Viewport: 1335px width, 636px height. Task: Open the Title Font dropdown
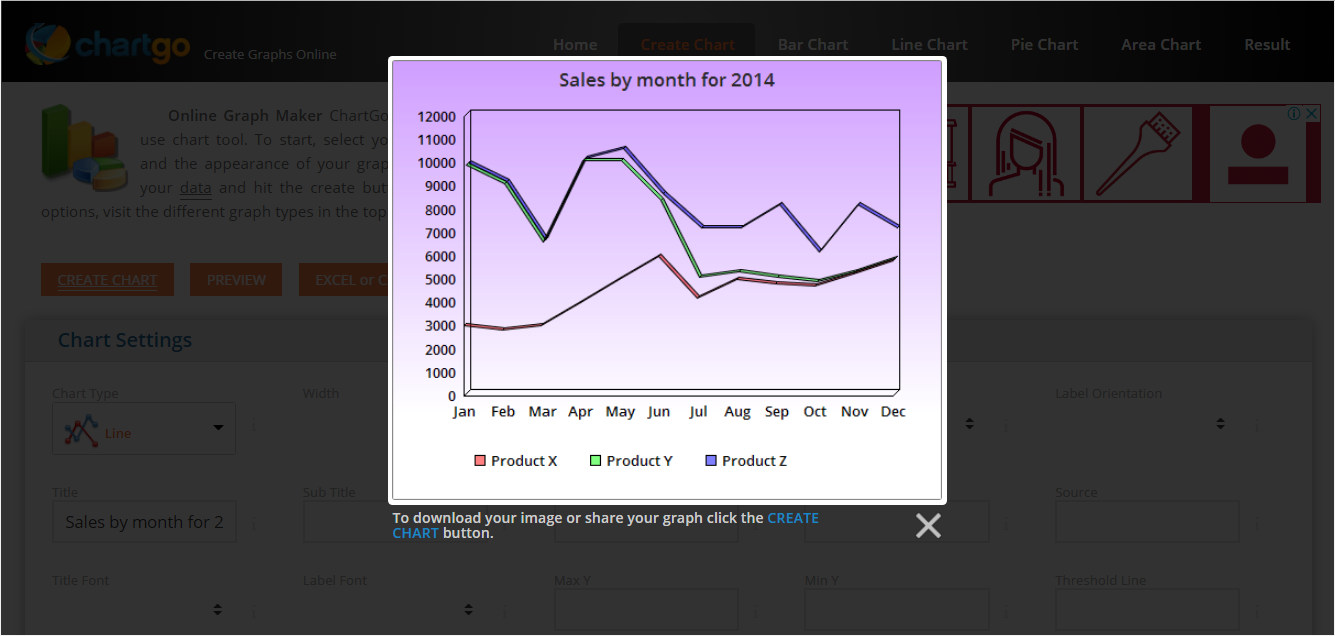point(144,609)
